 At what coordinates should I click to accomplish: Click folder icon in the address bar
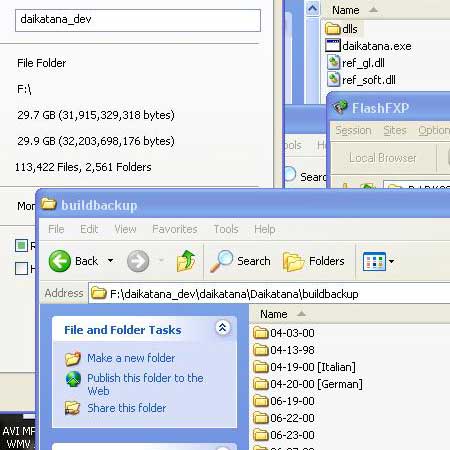point(99,293)
